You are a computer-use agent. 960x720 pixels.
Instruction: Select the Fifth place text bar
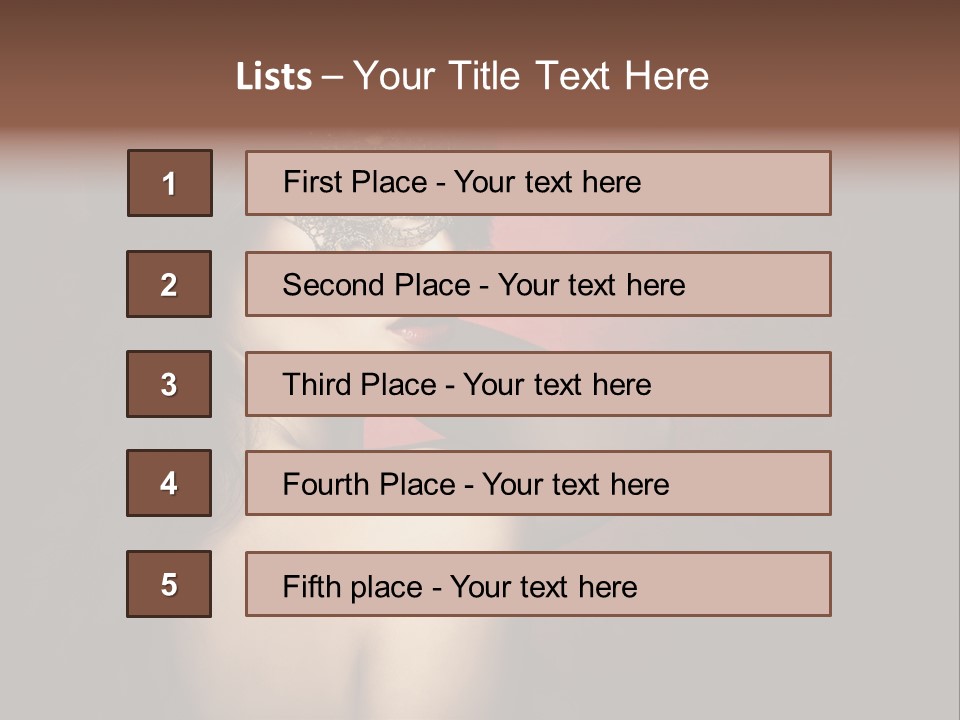538,583
